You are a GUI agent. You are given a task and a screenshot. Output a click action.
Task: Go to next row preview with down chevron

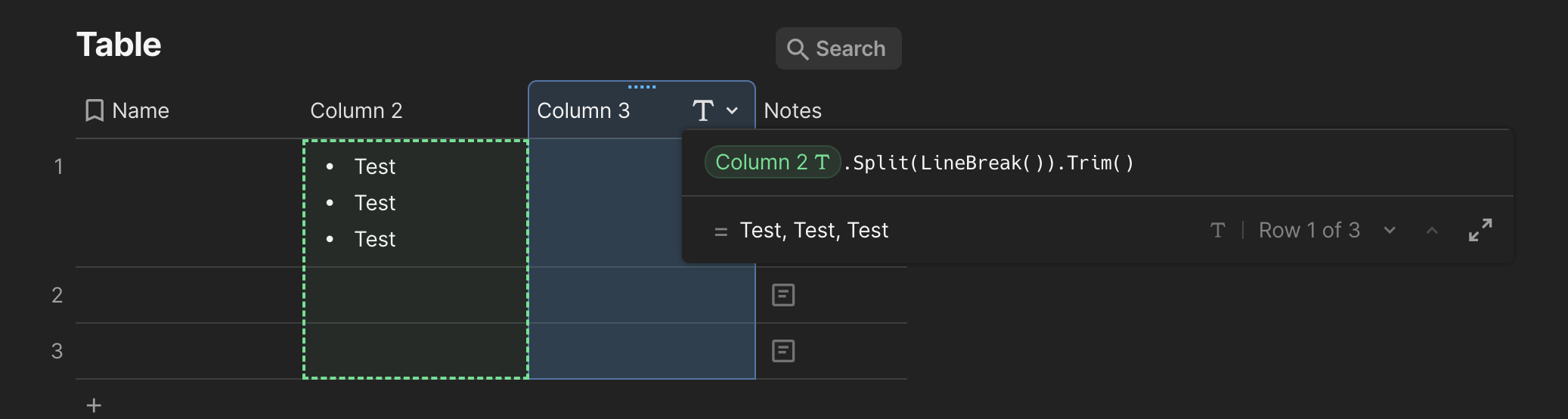click(1390, 230)
